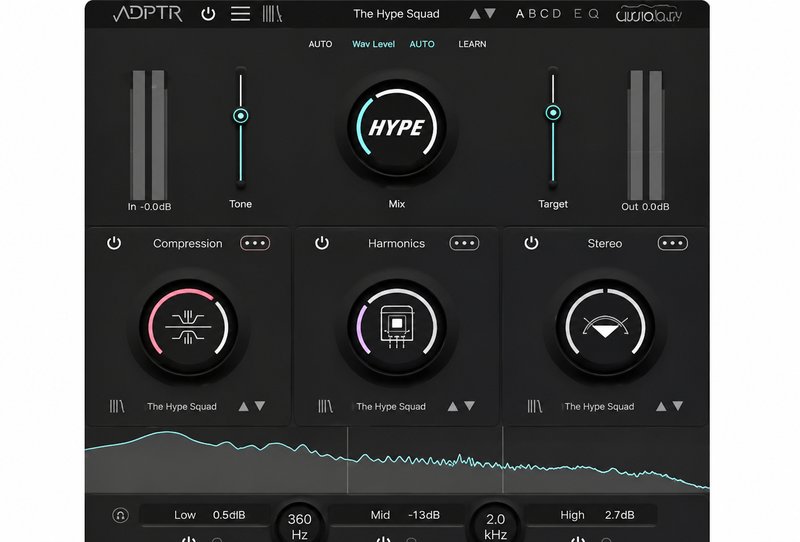Click the Out level meter
Viewport: 800px width, 542px height.
pos(646,135)
